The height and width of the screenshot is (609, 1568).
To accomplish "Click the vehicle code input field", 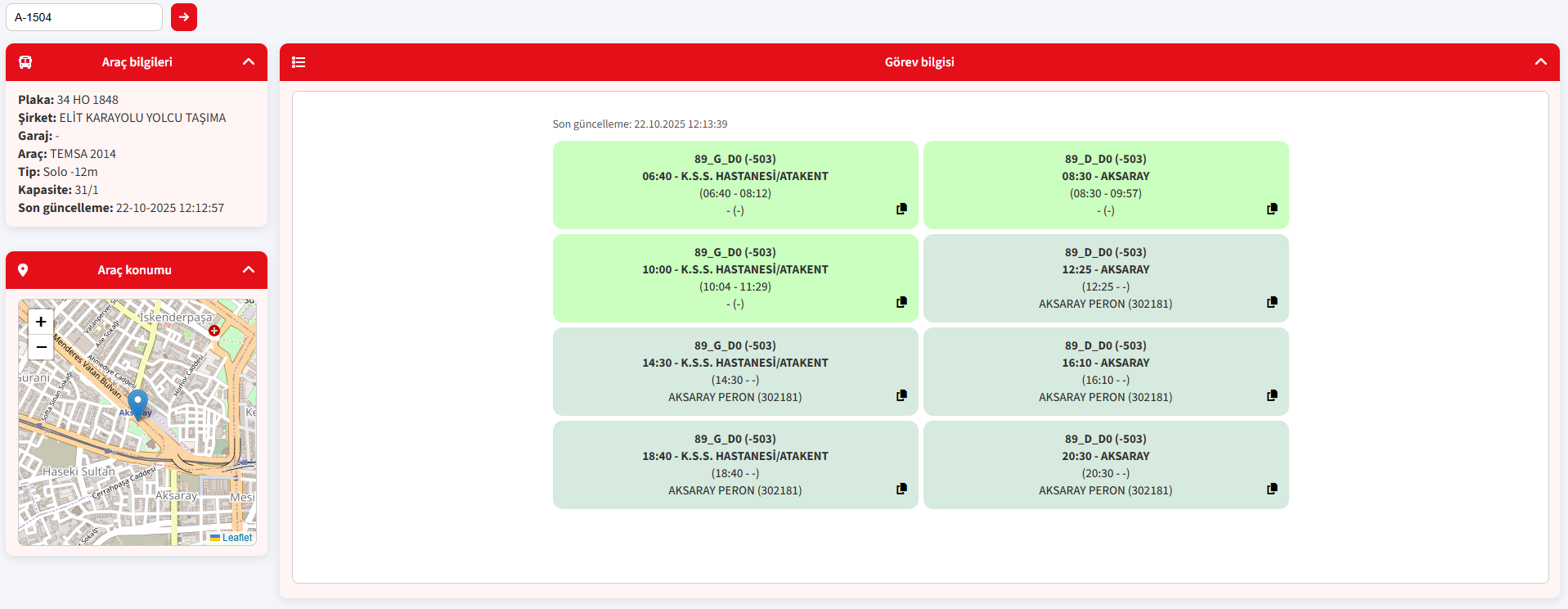I will coord(84,17).
